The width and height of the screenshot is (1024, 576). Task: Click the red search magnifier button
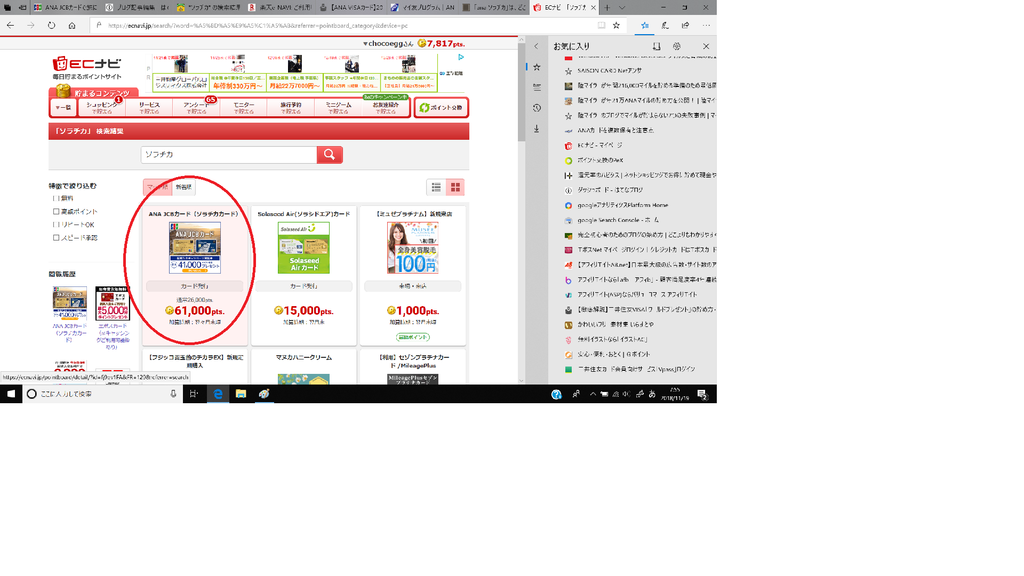coord(329,155)
